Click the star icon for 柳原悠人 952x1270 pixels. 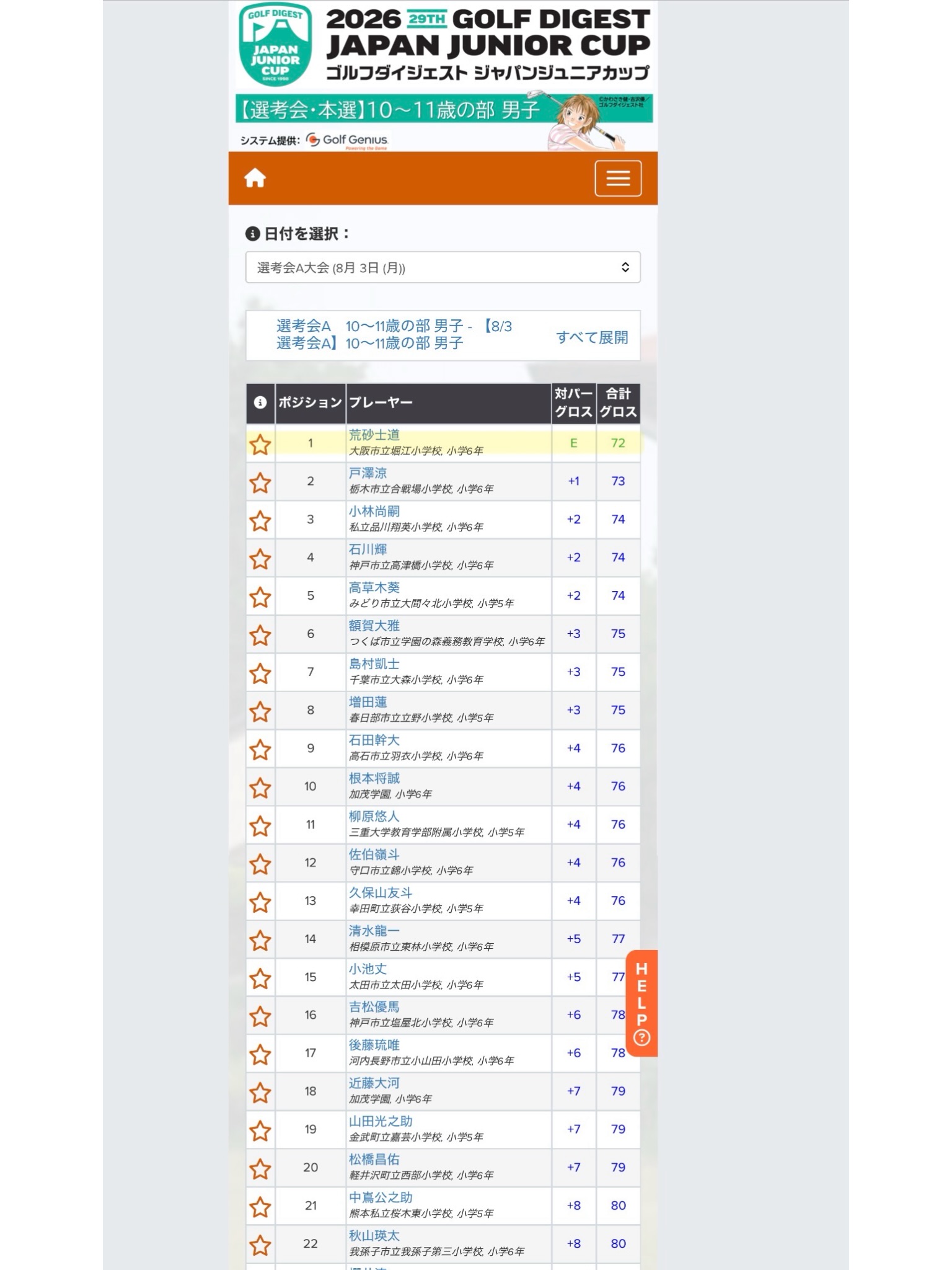[260, 825]
